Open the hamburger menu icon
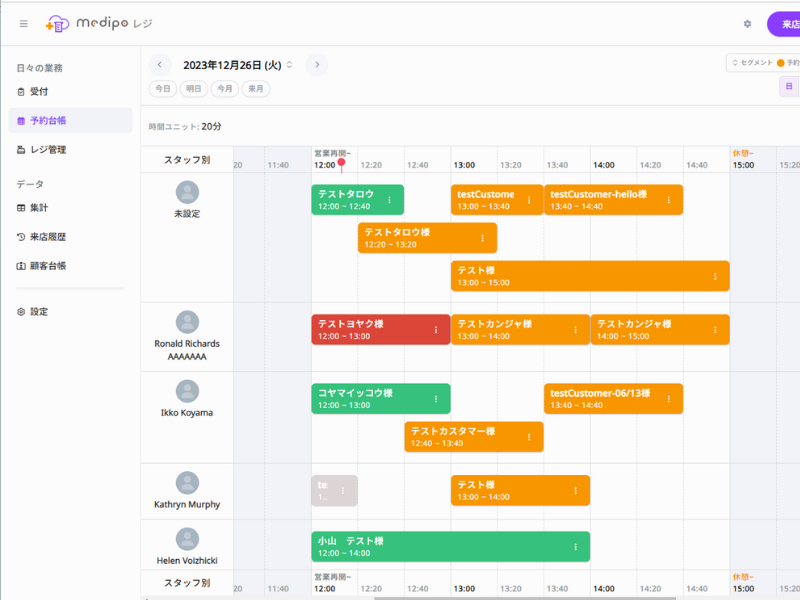This screenshot has height=600, width=800. 24,23
